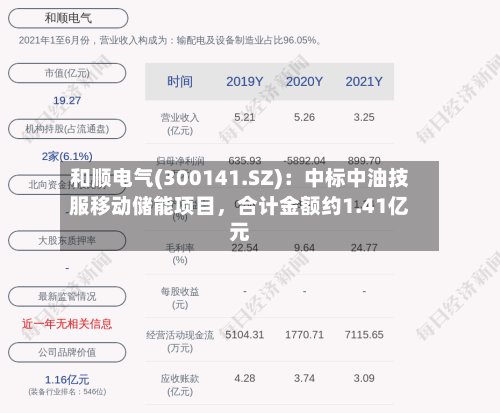Viewport: 500px width, 413px height.
Task: Click the 装备行业排名:546位 ranking note
Action: pos(67,392)
